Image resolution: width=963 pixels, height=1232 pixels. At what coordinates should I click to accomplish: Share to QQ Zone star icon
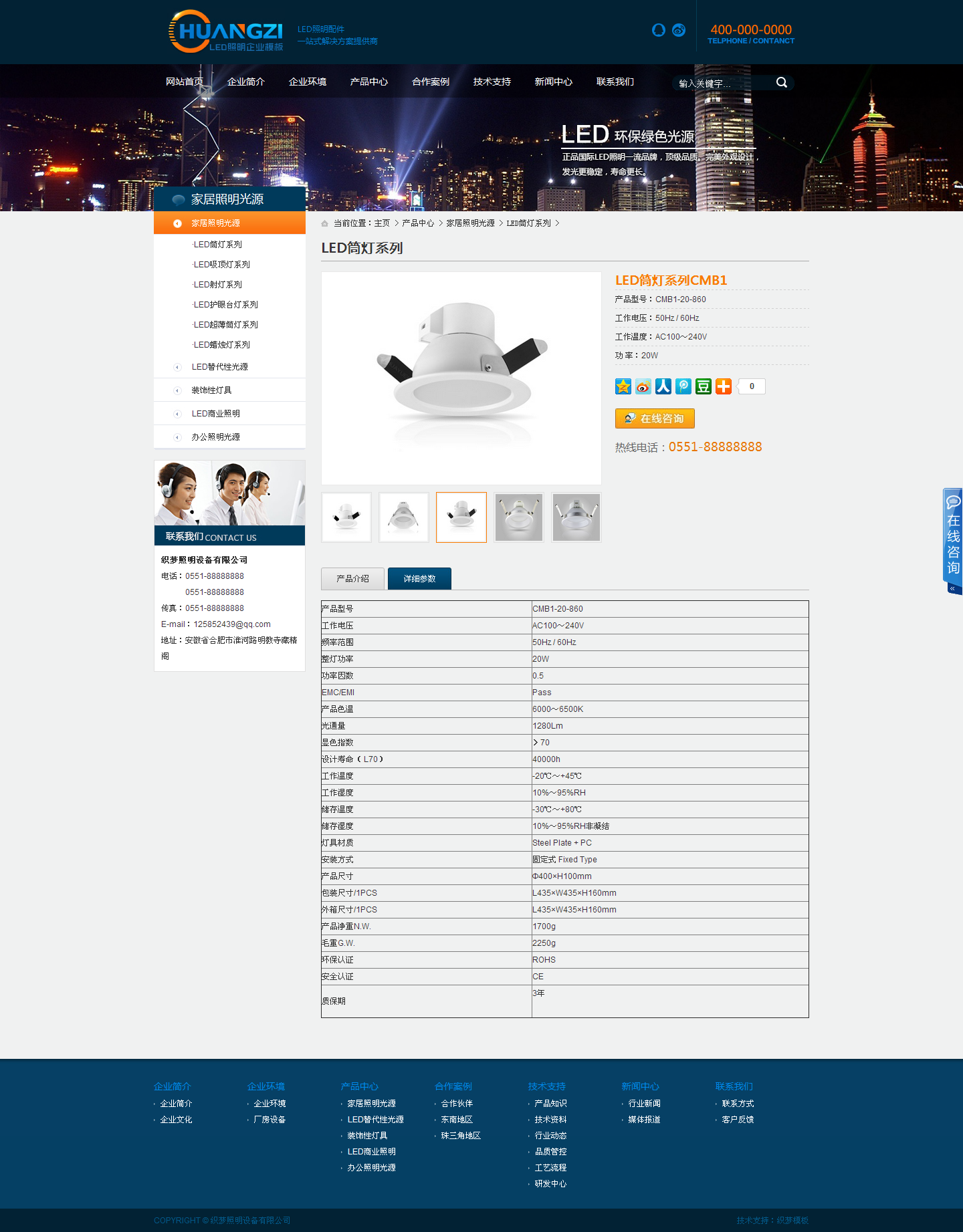point(623,386)
